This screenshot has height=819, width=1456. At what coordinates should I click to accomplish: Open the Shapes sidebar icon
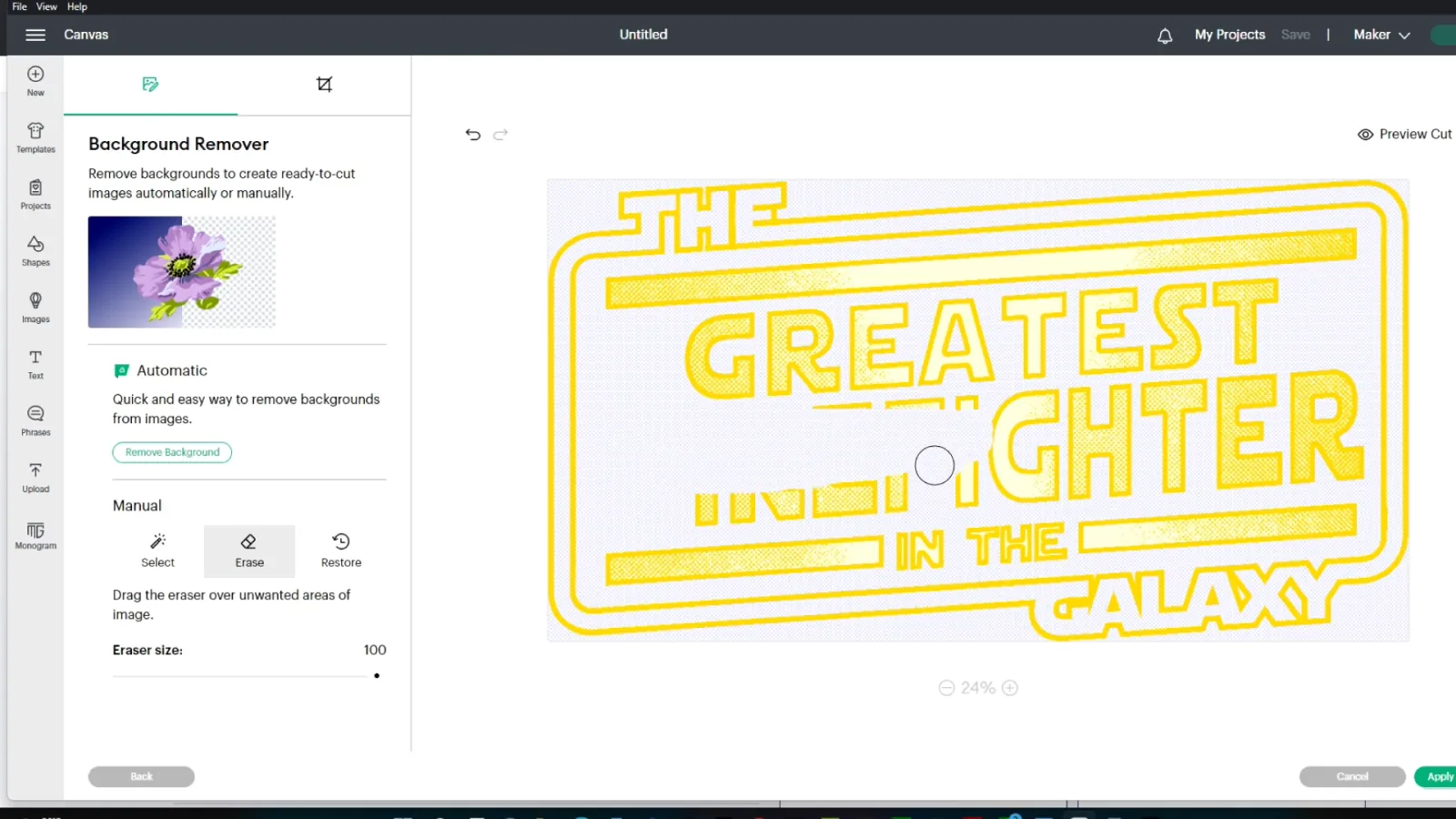(35, 250)
